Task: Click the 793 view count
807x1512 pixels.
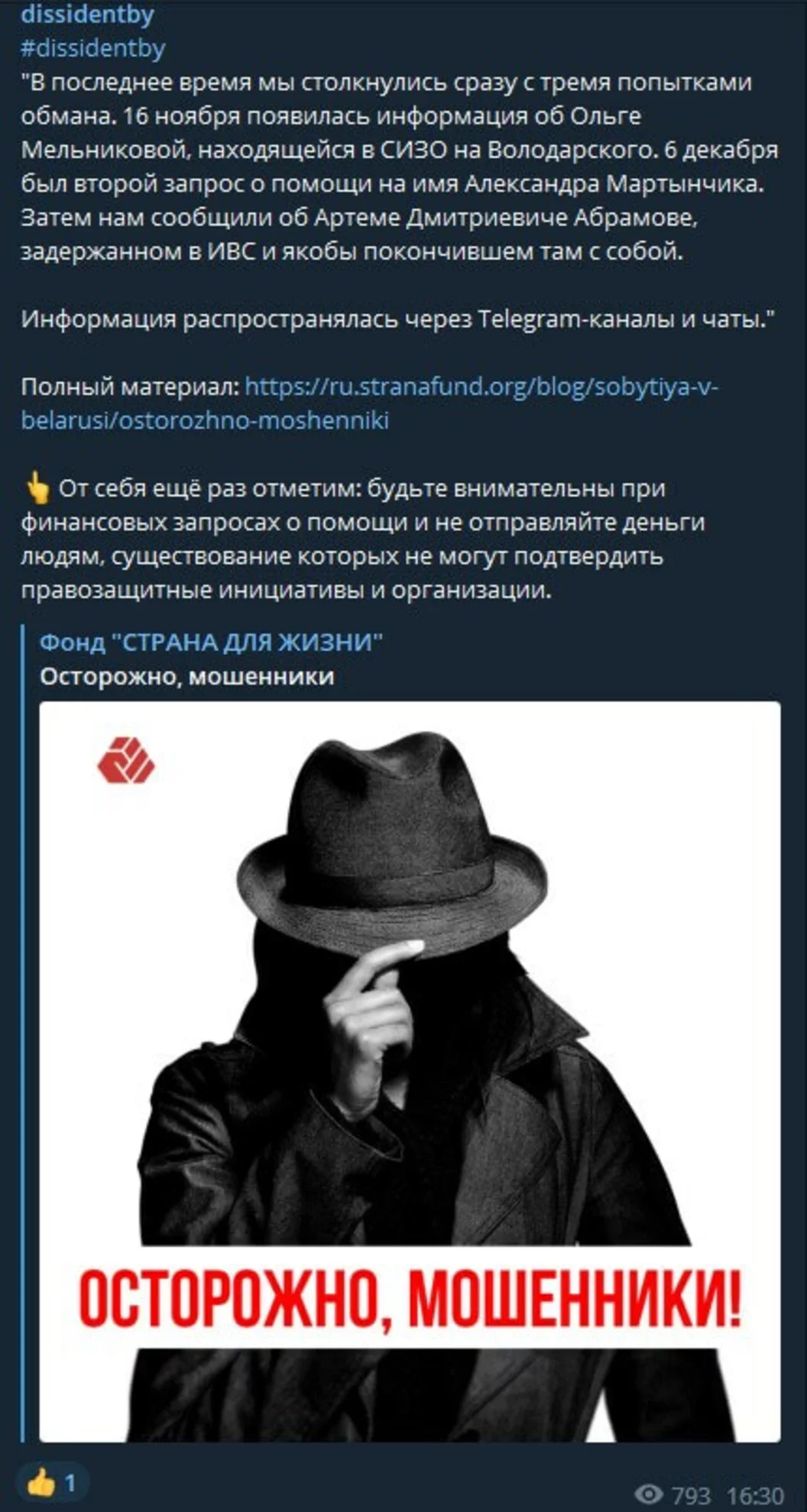Action: click(x=691, y=1494)
